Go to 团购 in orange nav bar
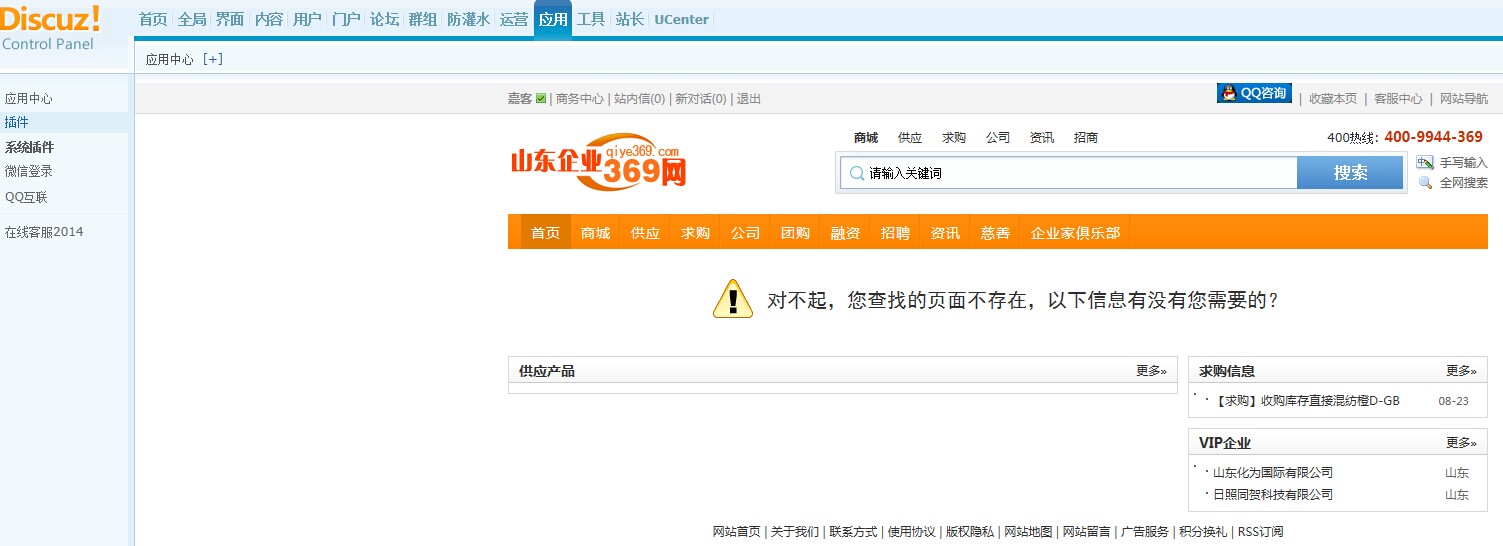 point(795,232)
